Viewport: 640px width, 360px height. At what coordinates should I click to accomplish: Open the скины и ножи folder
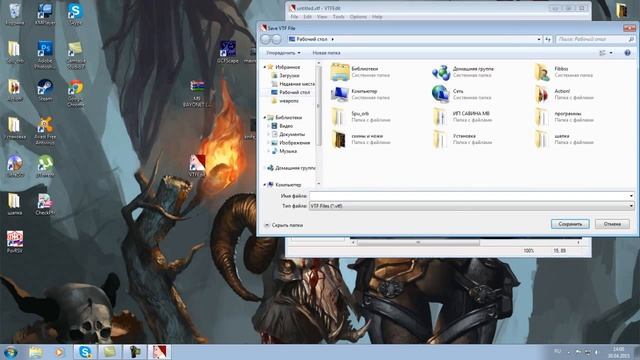360,139
